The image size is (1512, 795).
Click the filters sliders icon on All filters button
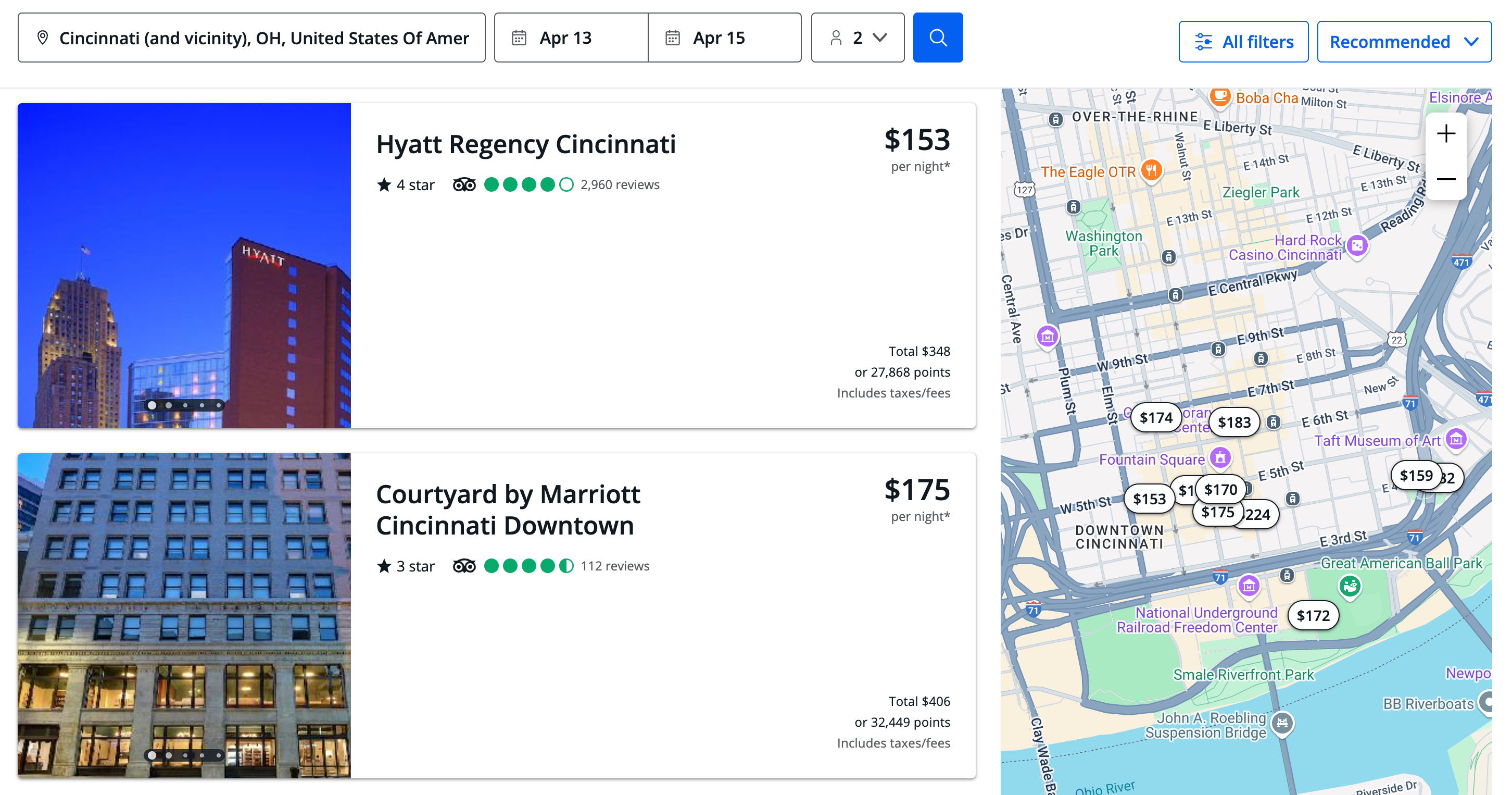1205,41
